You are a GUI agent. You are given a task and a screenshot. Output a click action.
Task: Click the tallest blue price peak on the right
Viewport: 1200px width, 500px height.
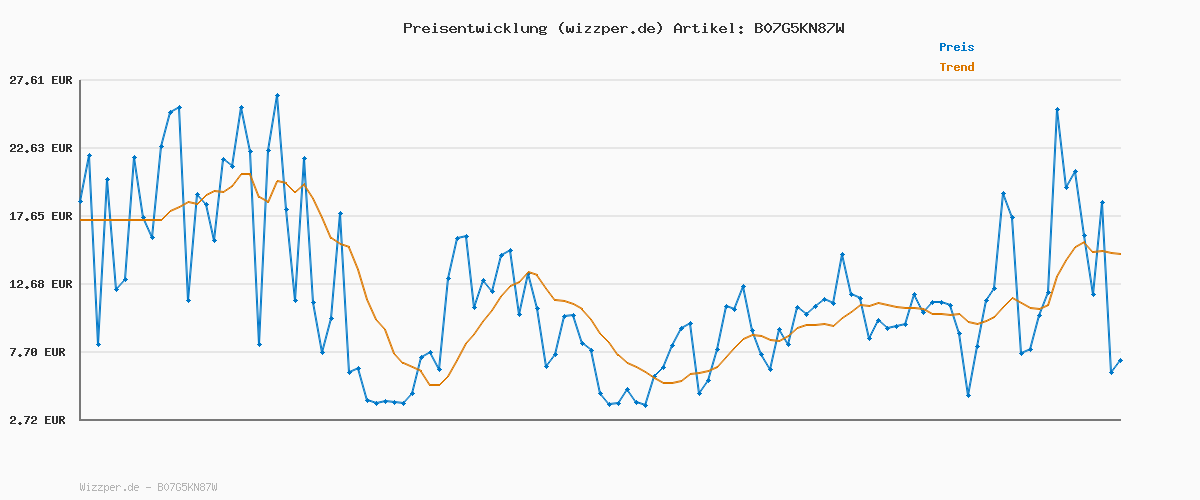[x=1057, y=110]
